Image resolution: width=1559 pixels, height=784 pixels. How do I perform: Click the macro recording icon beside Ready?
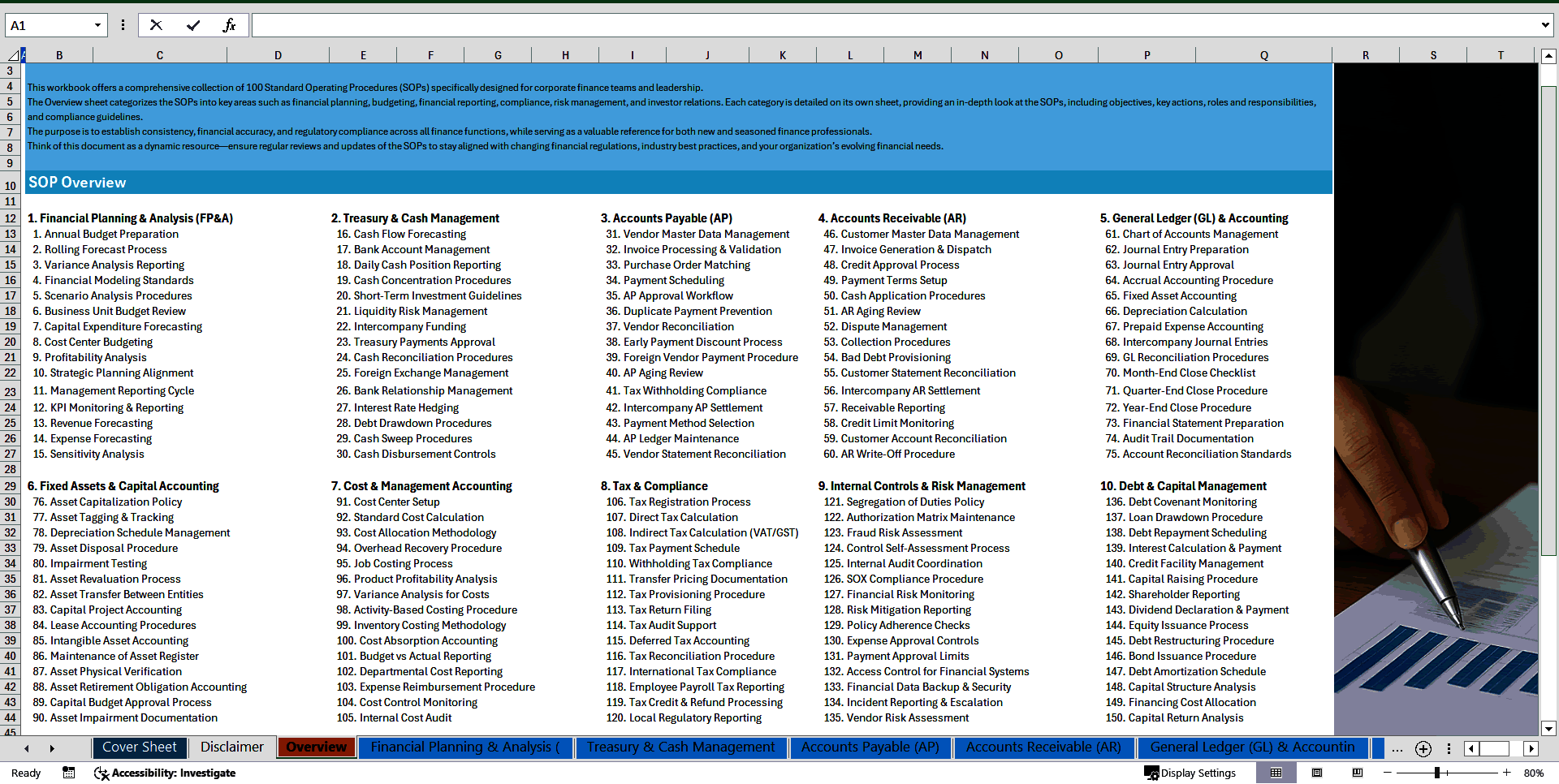pyautogui.click(x=68, y=773)
